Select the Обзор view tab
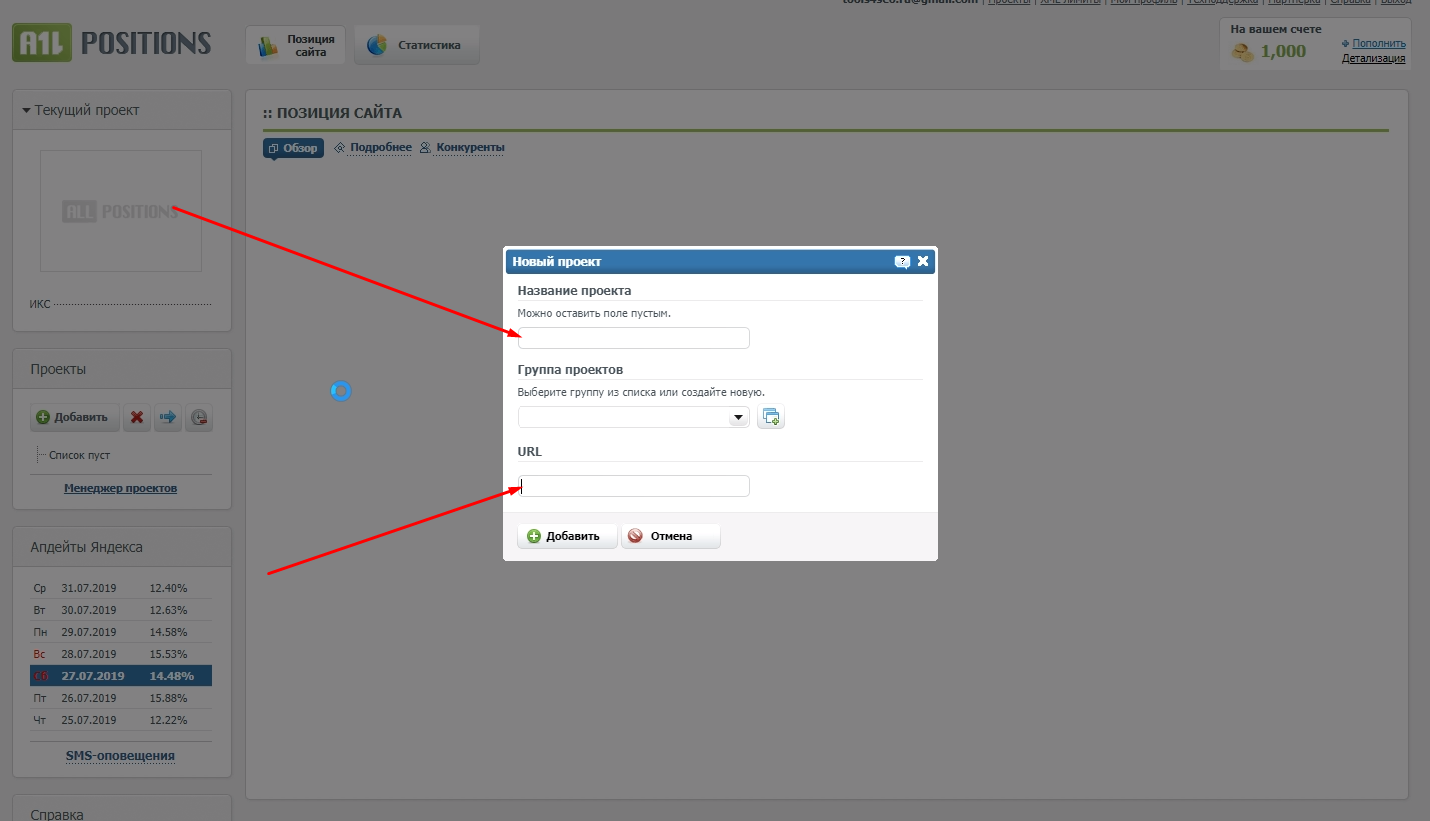 pyautogui.click(x=293, y=148)
